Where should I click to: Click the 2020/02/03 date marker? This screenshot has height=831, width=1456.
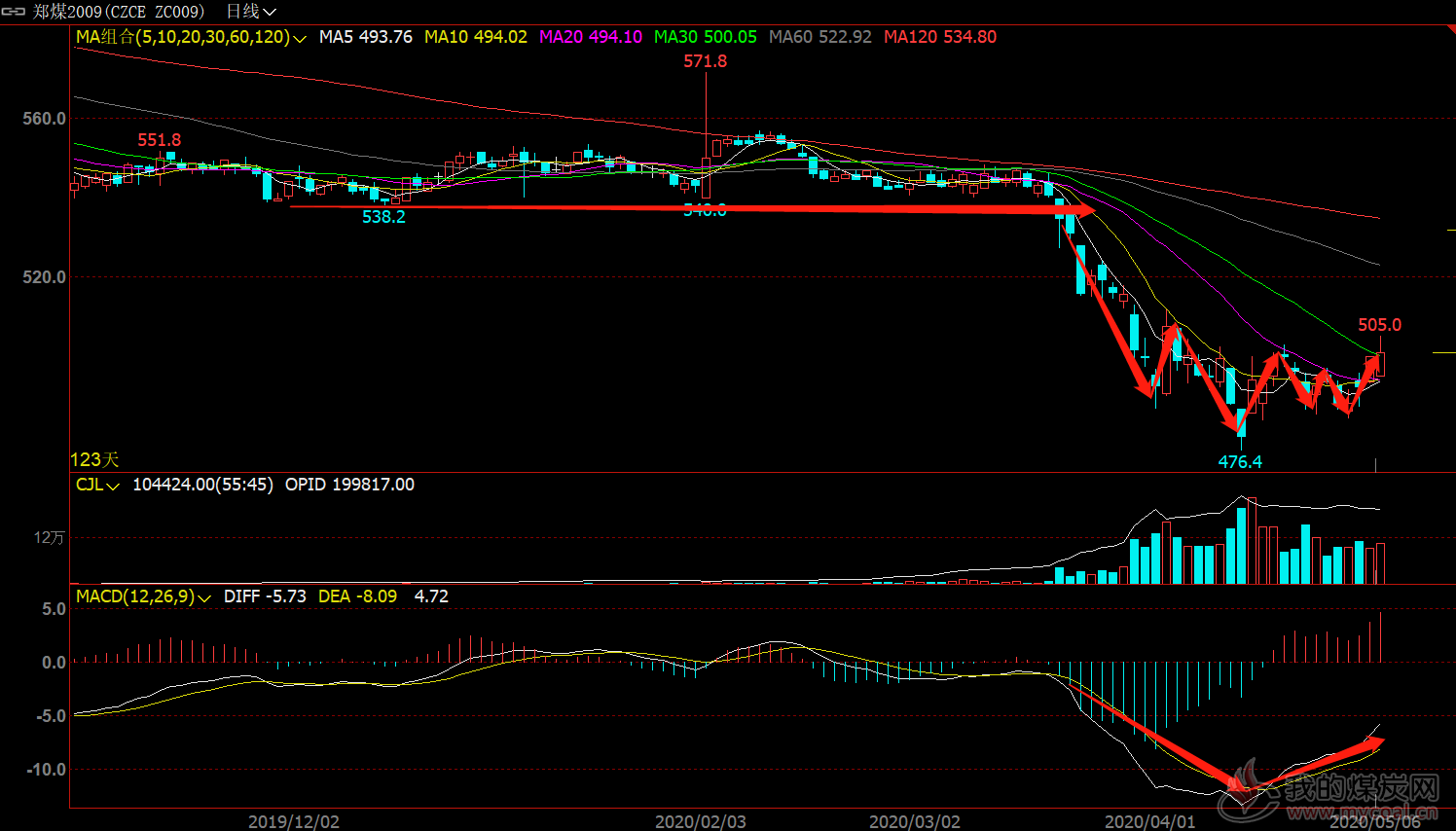pos(701,821)
